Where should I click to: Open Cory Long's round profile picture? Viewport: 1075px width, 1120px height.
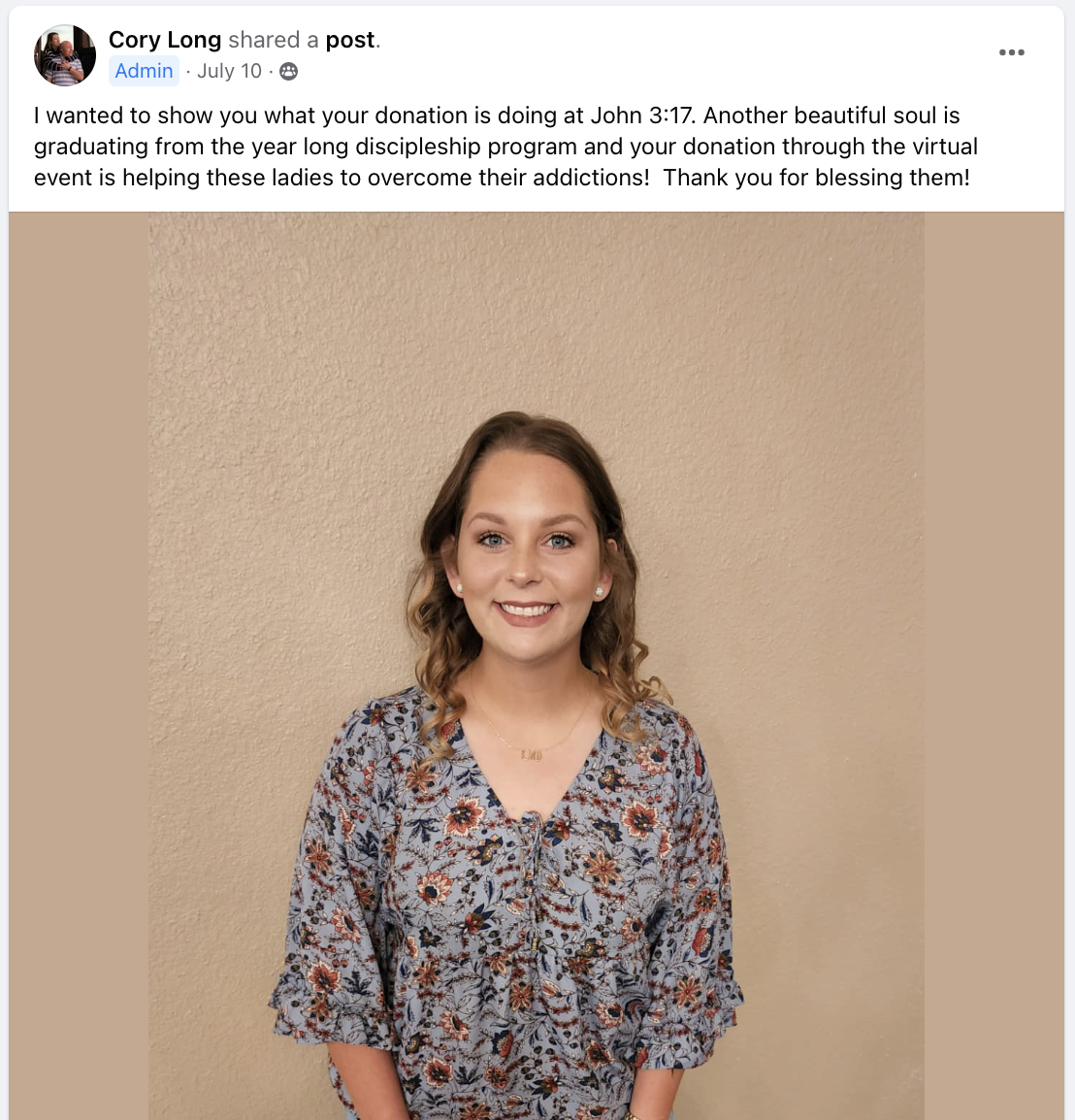pos(65,55)
